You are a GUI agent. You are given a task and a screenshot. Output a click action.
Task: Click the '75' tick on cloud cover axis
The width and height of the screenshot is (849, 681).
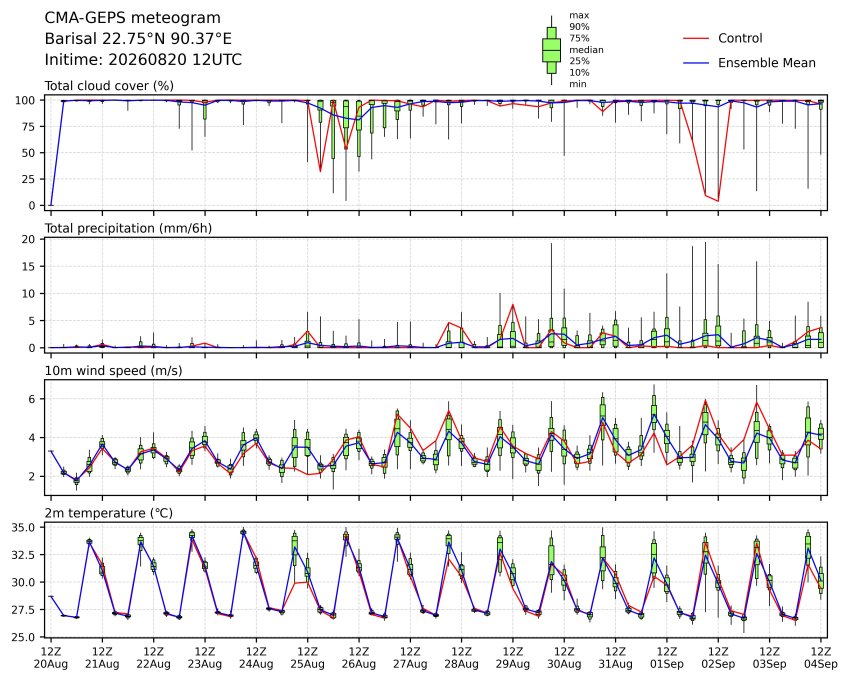click(29, 127)
